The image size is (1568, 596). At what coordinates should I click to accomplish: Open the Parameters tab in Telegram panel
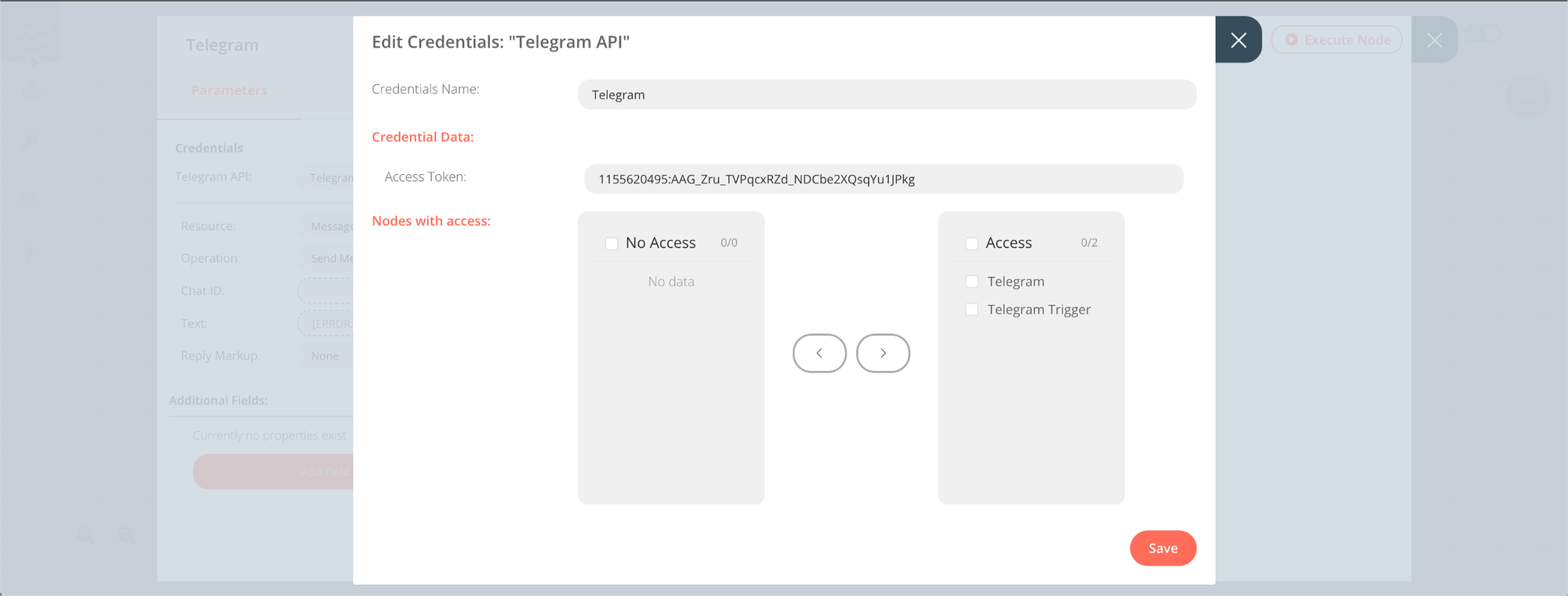click(x=229, y=90)
